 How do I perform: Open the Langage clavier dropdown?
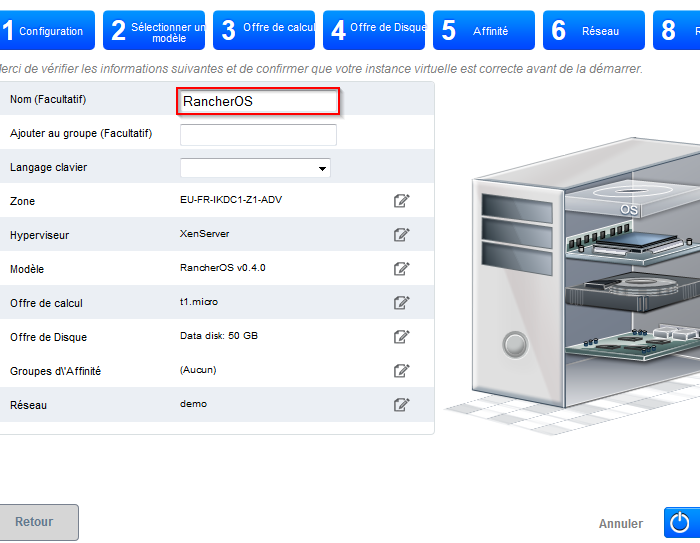click(x=255, y=168)
